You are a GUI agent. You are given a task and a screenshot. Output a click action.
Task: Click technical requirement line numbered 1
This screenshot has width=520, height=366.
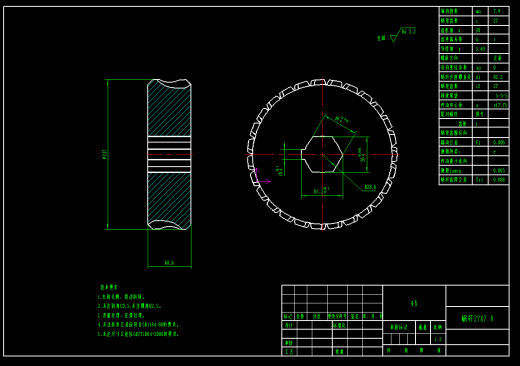coord(121,297)
